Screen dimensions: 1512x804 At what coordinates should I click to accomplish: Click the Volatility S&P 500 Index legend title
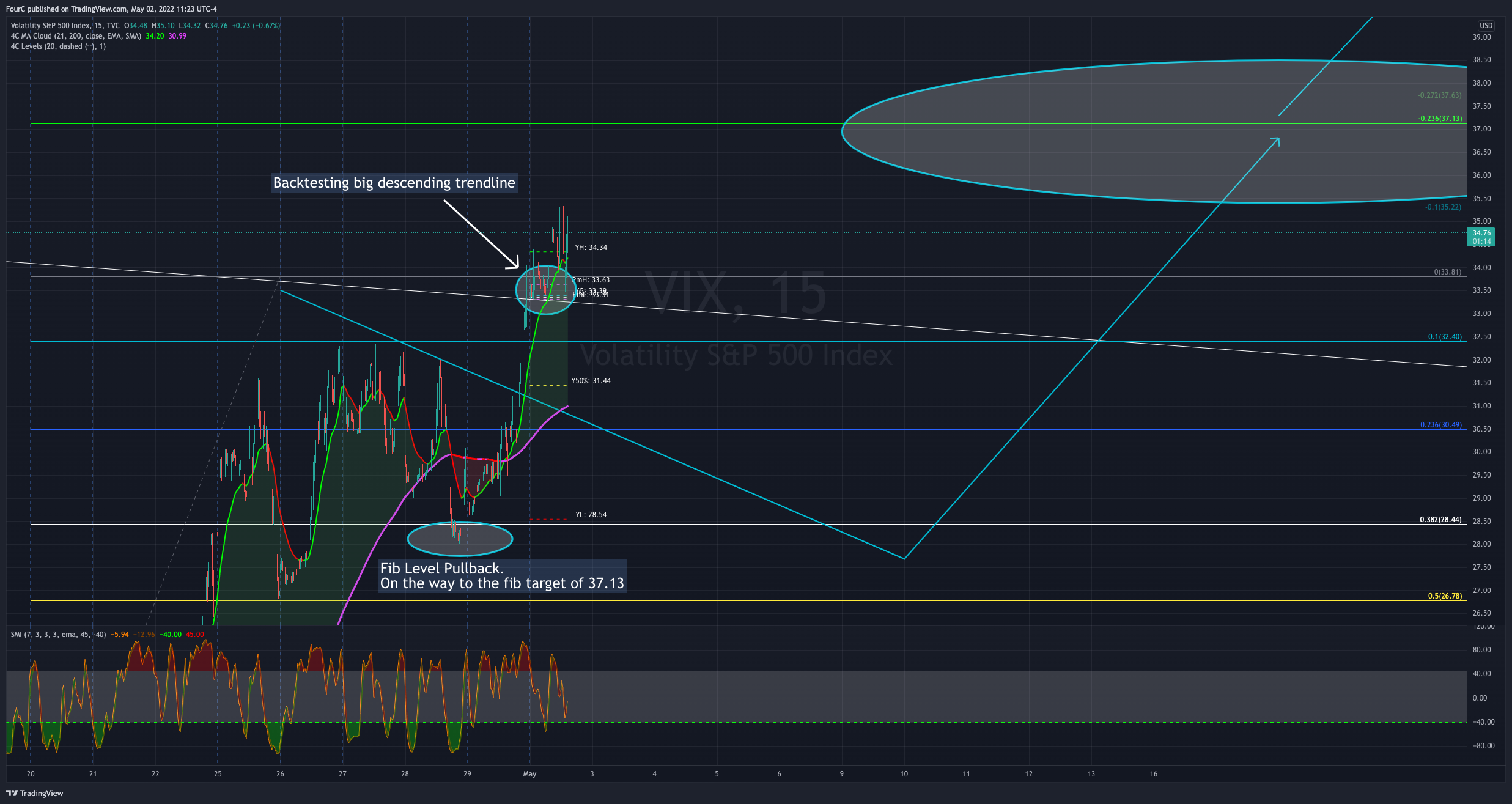pos(65,26)
